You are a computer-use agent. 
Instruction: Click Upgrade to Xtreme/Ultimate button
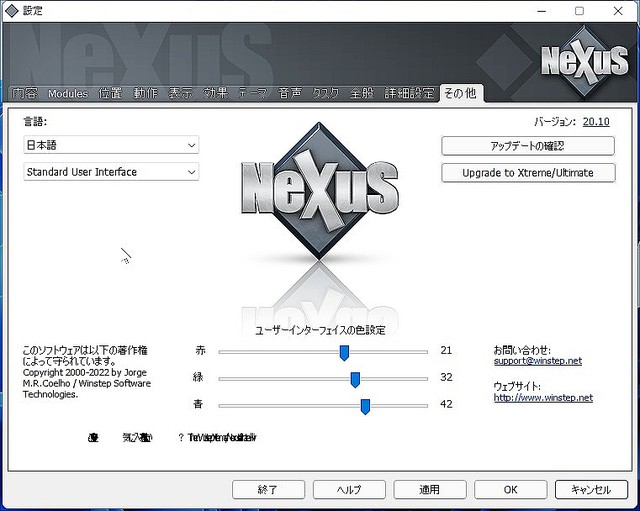point(527,172)
